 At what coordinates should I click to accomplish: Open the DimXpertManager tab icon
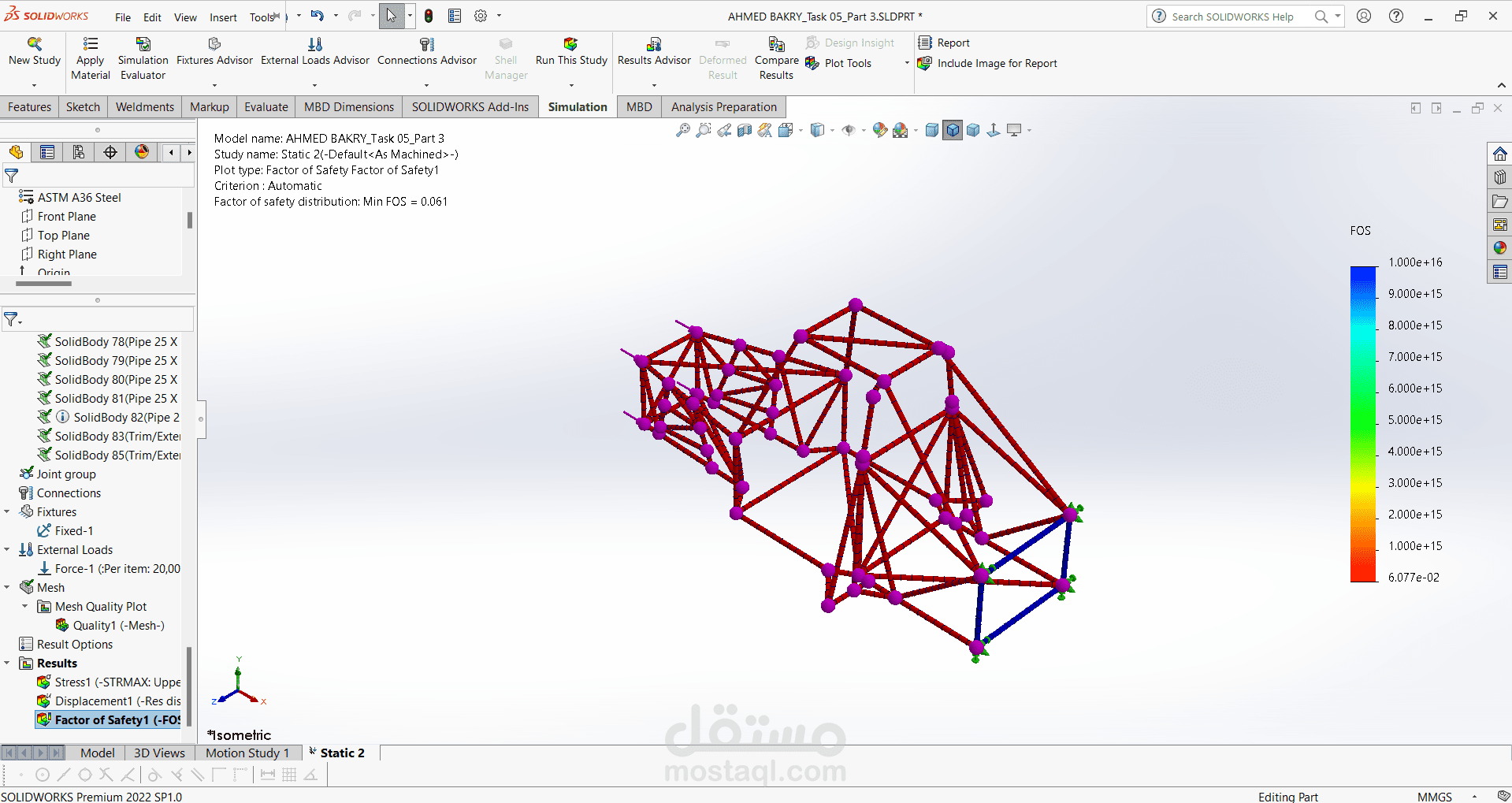(x=110, y=152)
